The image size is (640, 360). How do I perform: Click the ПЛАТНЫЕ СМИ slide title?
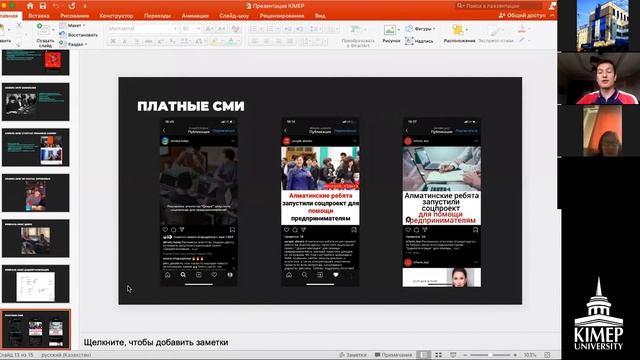point(191,106)
